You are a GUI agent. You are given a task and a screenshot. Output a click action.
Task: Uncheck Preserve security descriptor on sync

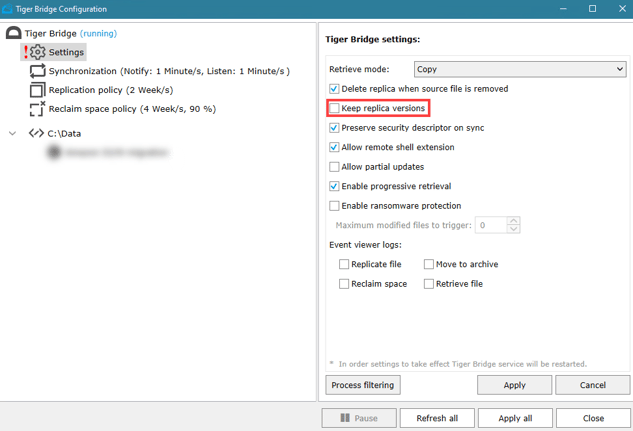334,128
